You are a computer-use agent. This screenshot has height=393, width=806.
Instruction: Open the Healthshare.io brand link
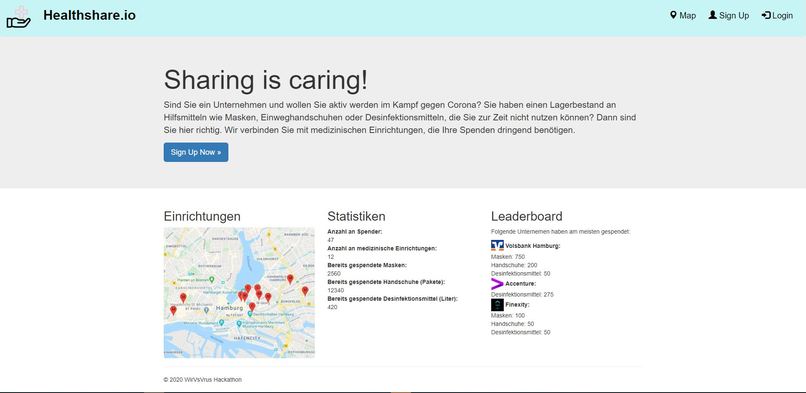pyautogui.click(x=89, y=15)
